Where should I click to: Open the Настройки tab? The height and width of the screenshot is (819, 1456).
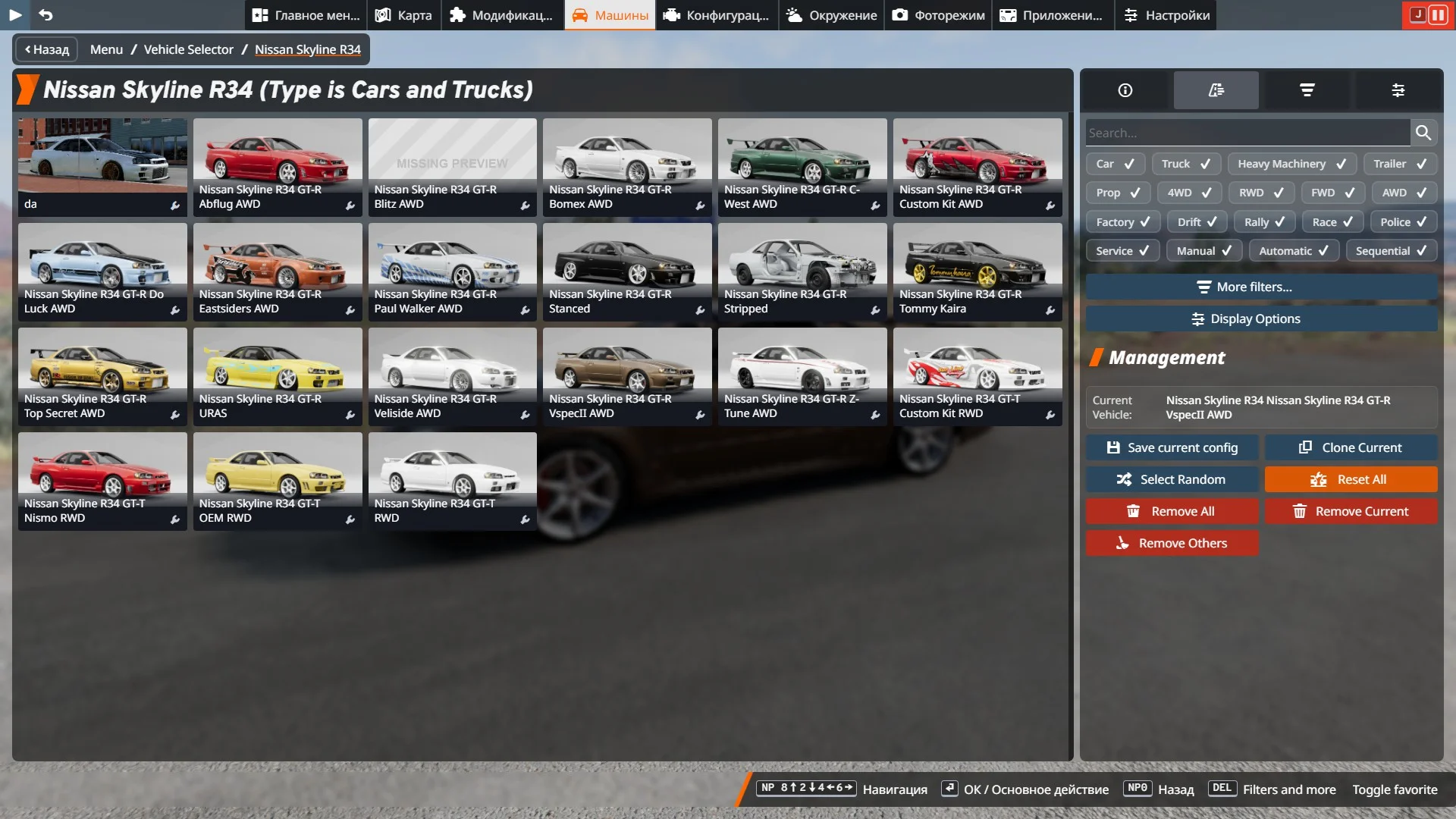click(1166, 15)
